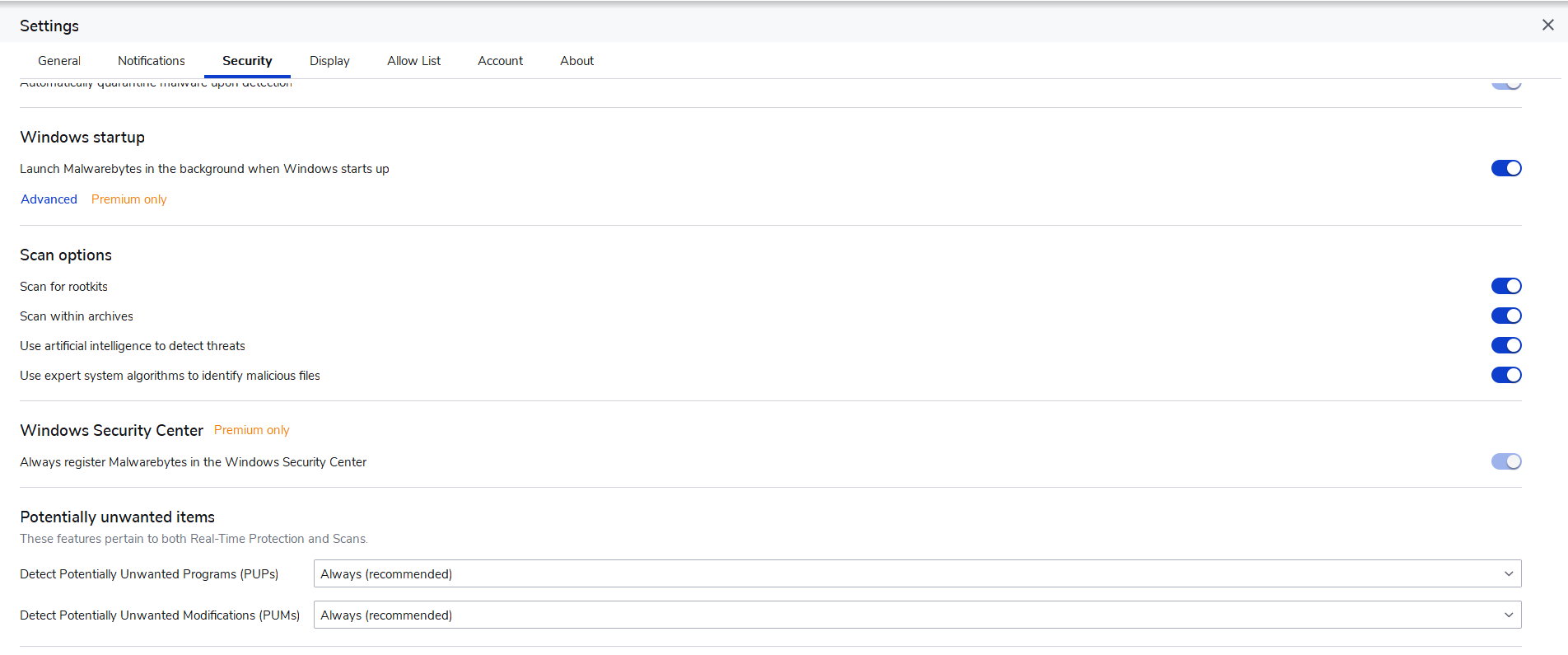Screen dimensions: 1568x655
Task: Expand the Detect Potentially Unwanted Modifications dropdown
Action: tap(917, 615)
